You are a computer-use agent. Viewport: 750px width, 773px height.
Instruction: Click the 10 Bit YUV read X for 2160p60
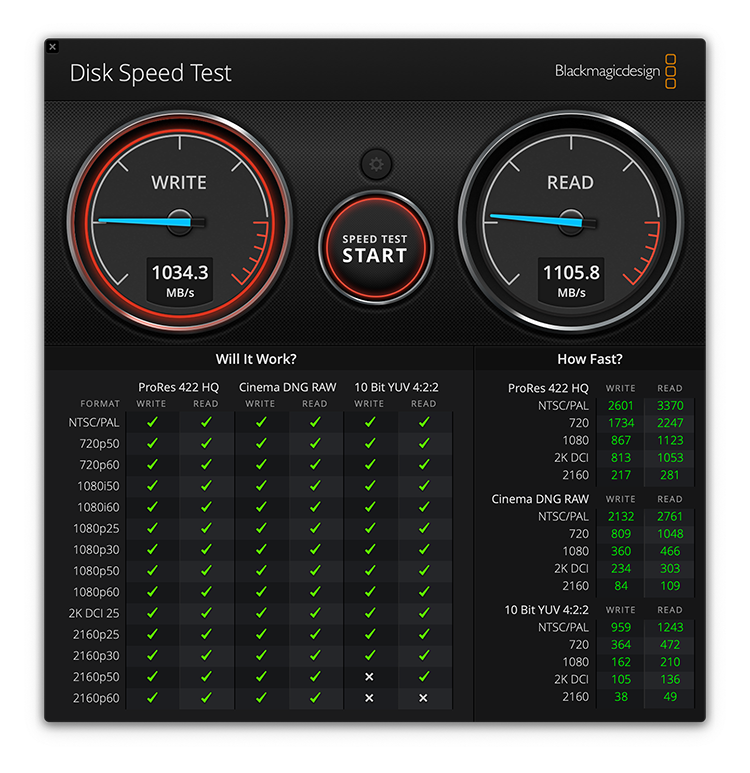tap(423, 697)
